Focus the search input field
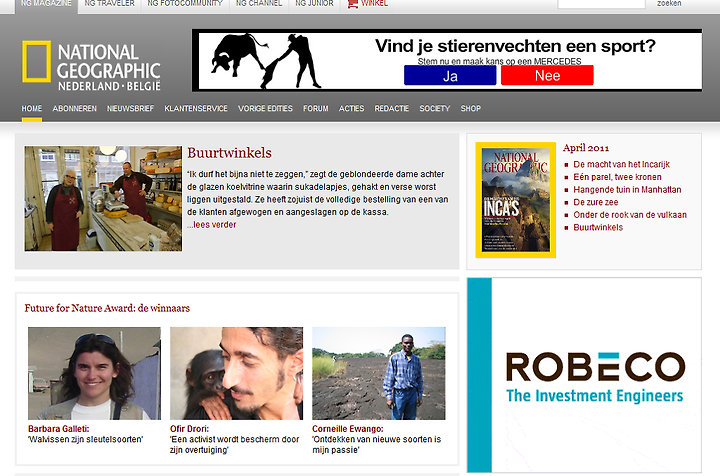Screen dimensions: 720x476 602,4
